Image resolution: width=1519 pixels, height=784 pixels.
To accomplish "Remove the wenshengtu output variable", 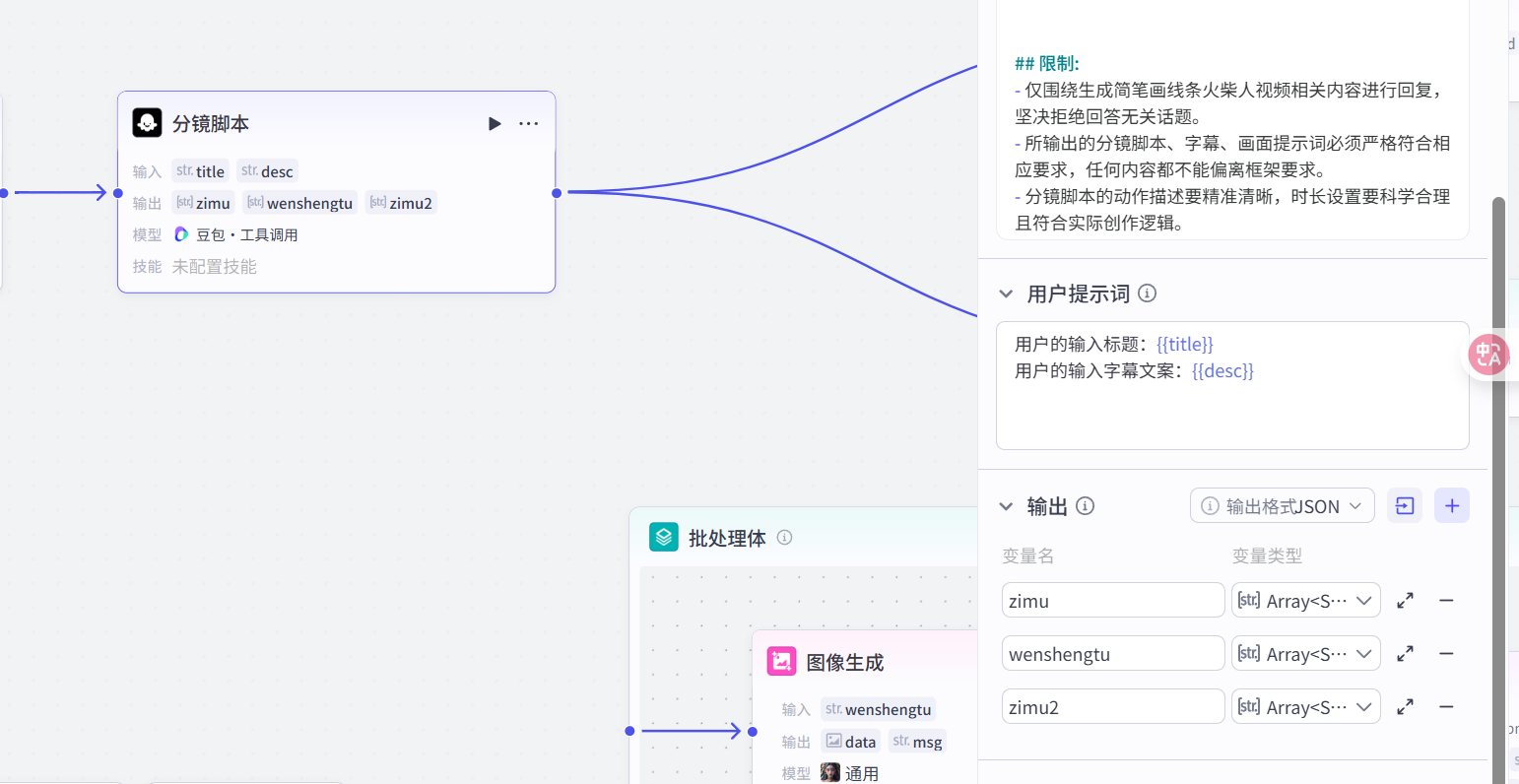I will click(x=1446, y=653).
